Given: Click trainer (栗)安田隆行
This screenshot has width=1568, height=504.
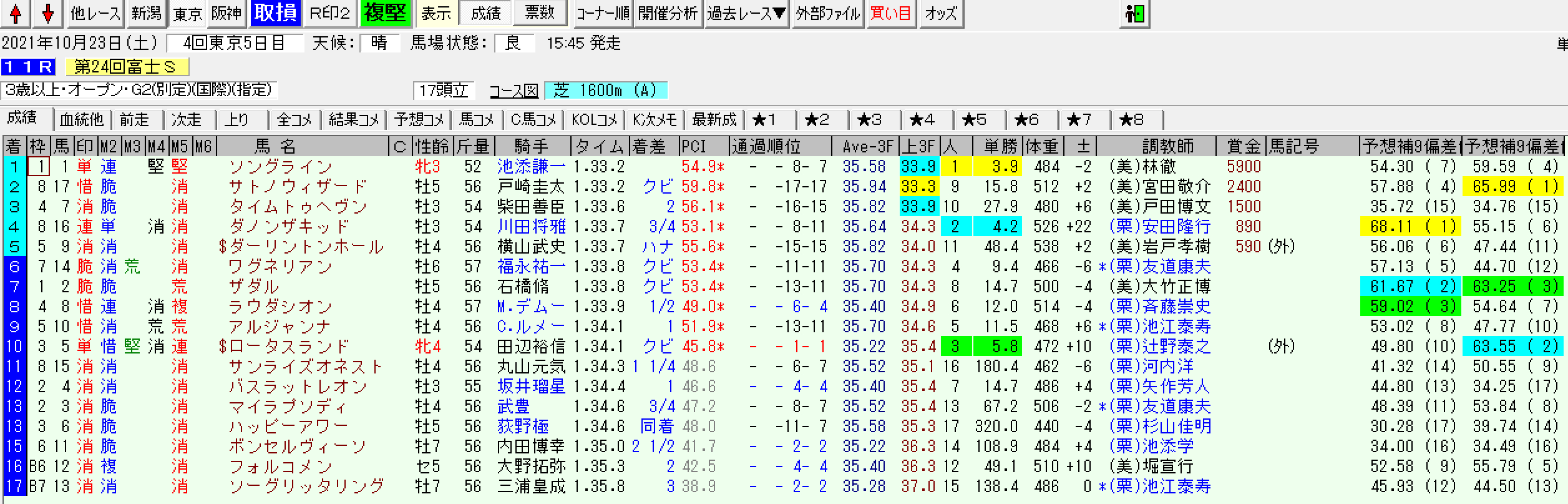Looking at the screenshot, I should click(1159, 227).
